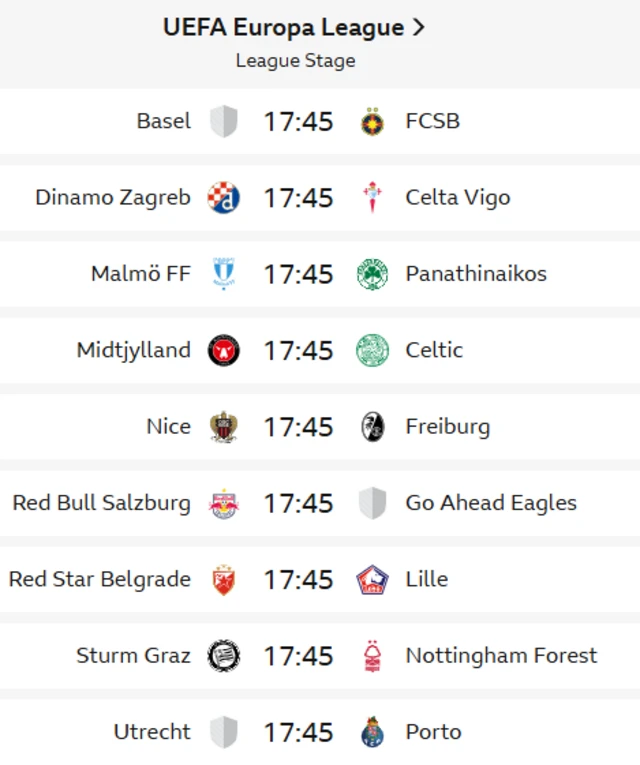Select the Panathinaikos shamrock badge
640x765 pixels.
click(373, 274)
